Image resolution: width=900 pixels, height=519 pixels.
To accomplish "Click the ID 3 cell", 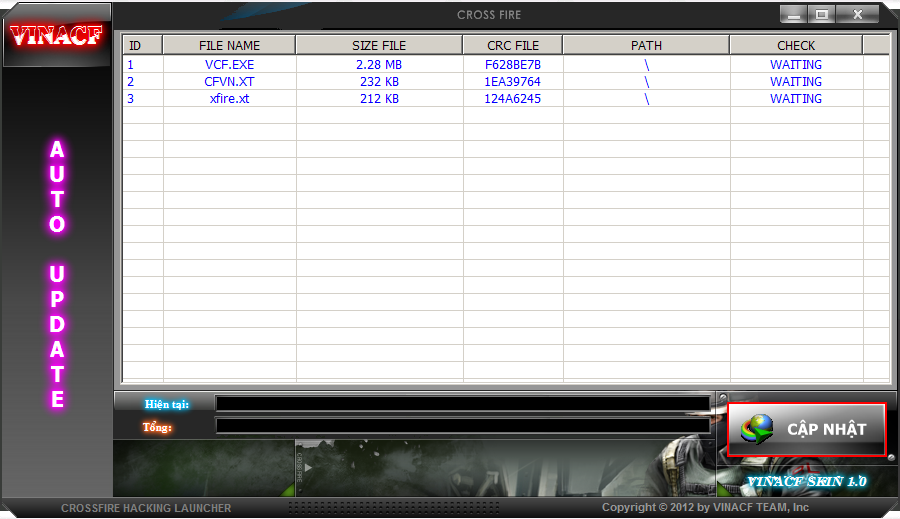I will pos(142,98).
